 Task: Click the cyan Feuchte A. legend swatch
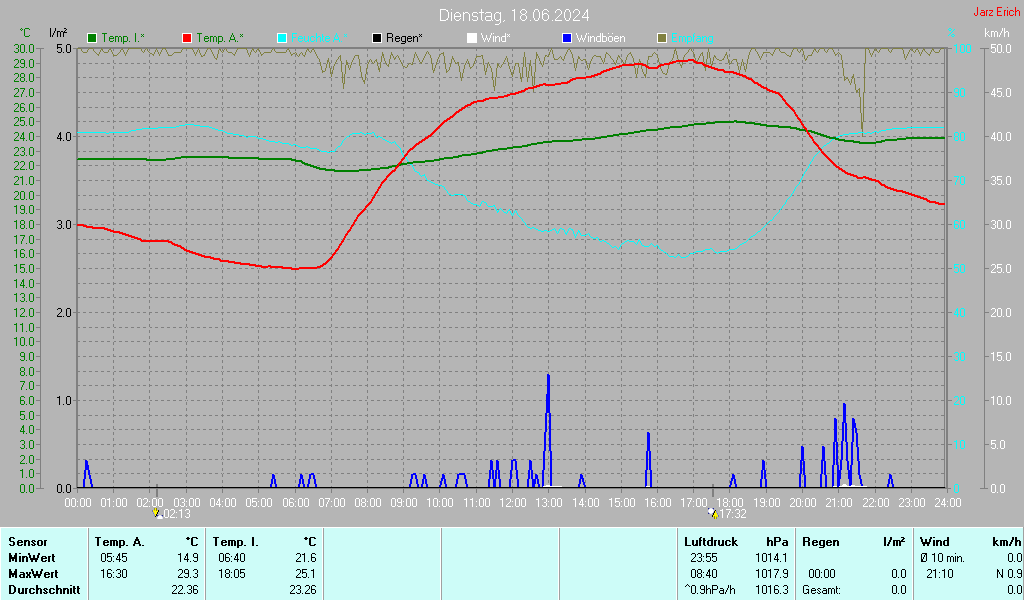pos(282,39)
